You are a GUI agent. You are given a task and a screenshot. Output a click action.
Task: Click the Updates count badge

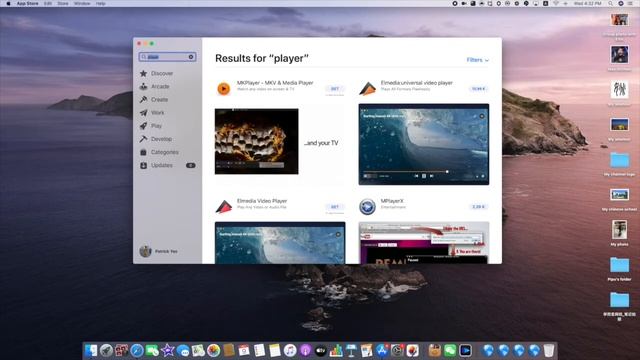pos(191,165)
